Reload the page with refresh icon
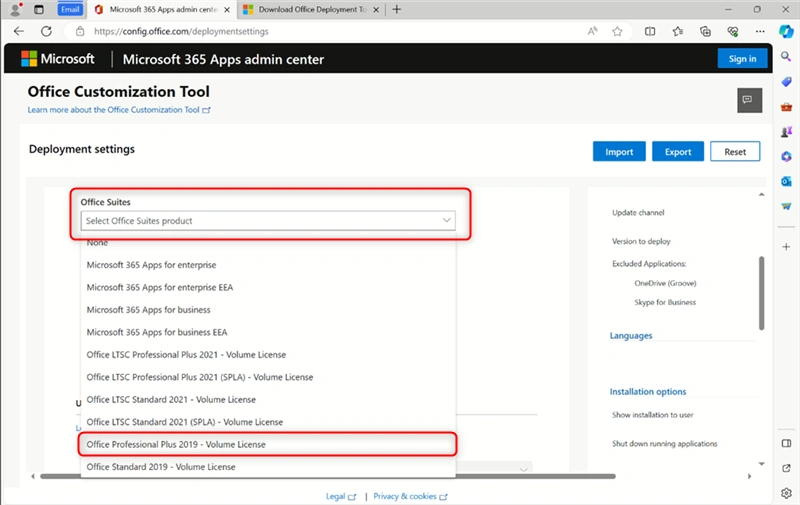The width and height of the screenshot is (800, 505). [x=46, y=31]
